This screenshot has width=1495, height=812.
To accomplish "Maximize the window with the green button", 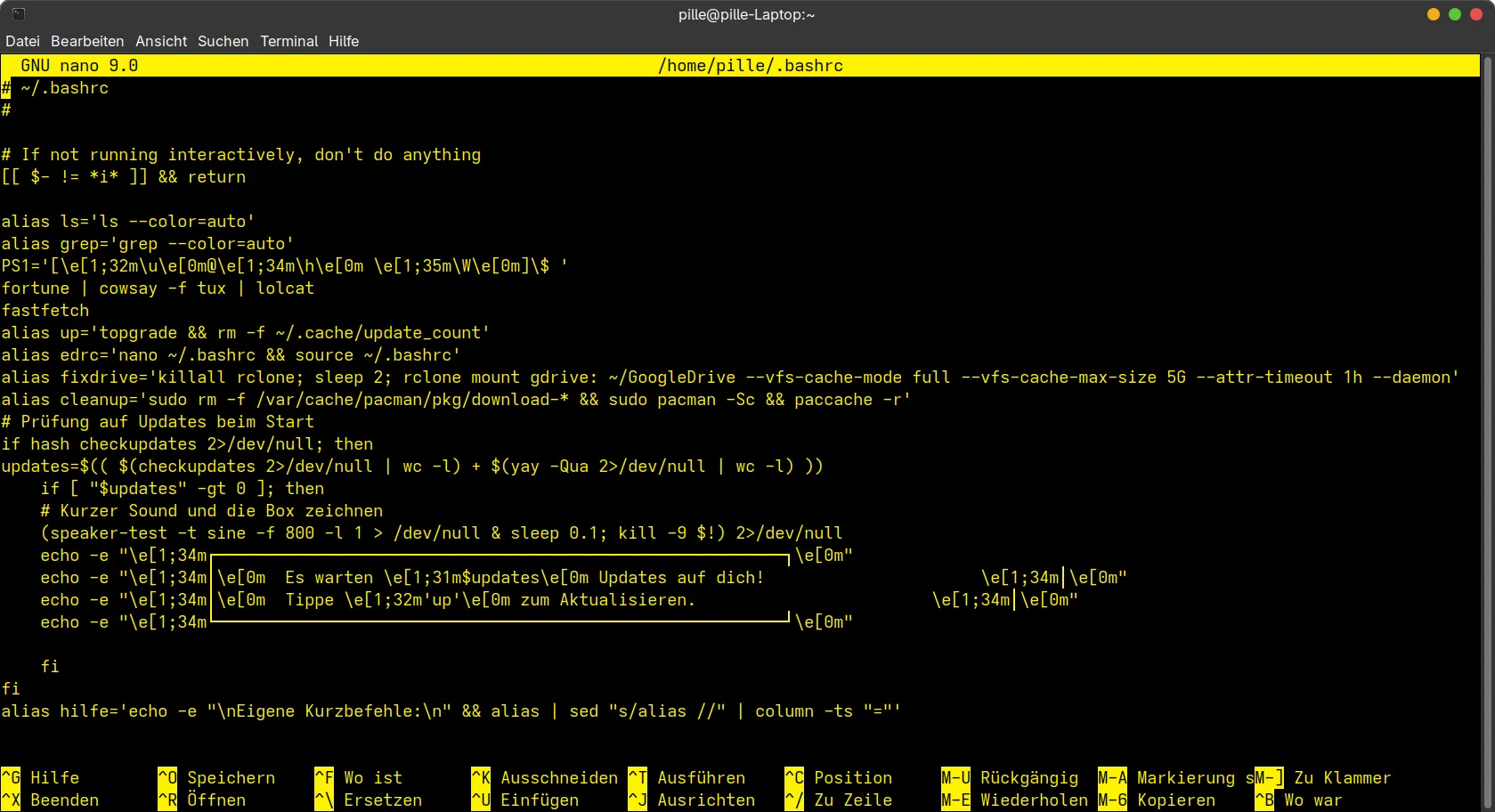I will coord(1454,14).
